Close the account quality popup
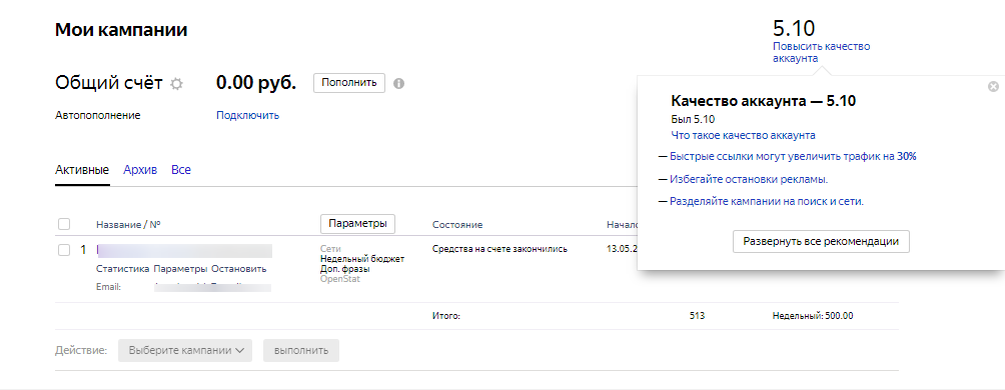1005x390 pixels. coord(993,87)
